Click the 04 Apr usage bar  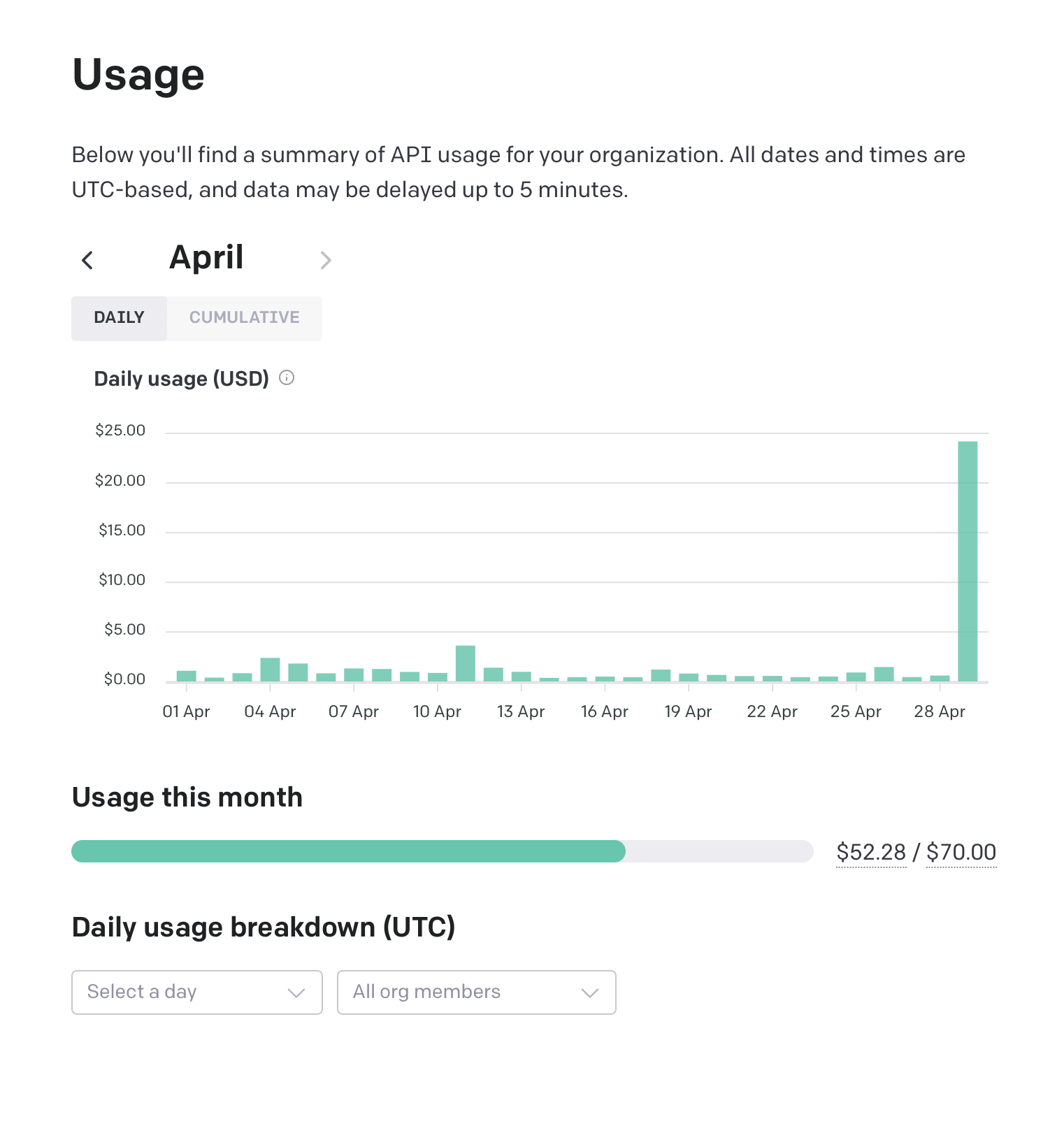[270, 670]
